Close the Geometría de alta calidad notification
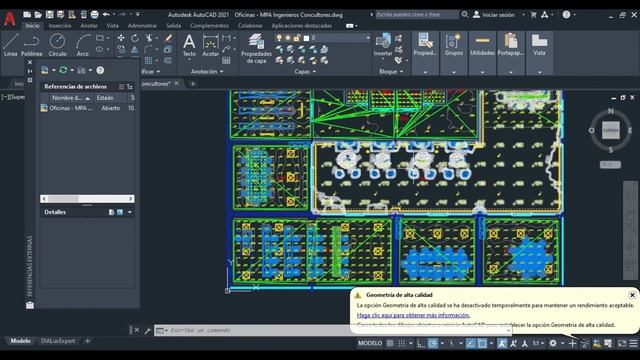 point(632,295)
